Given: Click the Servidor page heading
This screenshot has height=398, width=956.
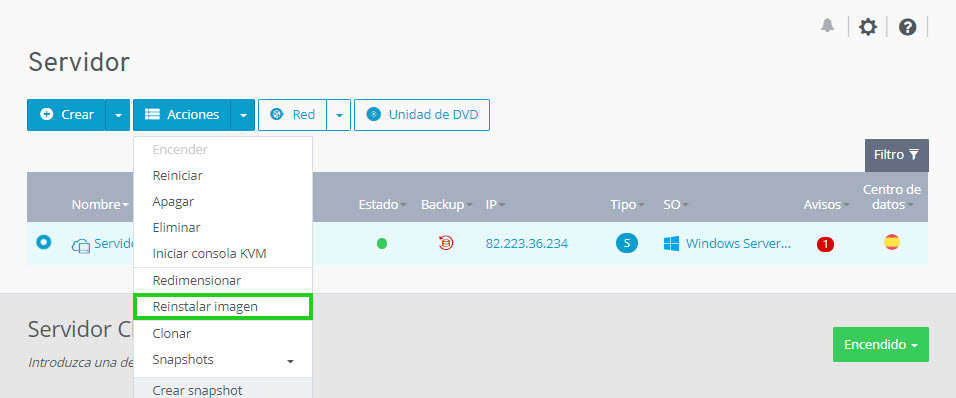Looking at the screenshot, I should tap(79, 62).
